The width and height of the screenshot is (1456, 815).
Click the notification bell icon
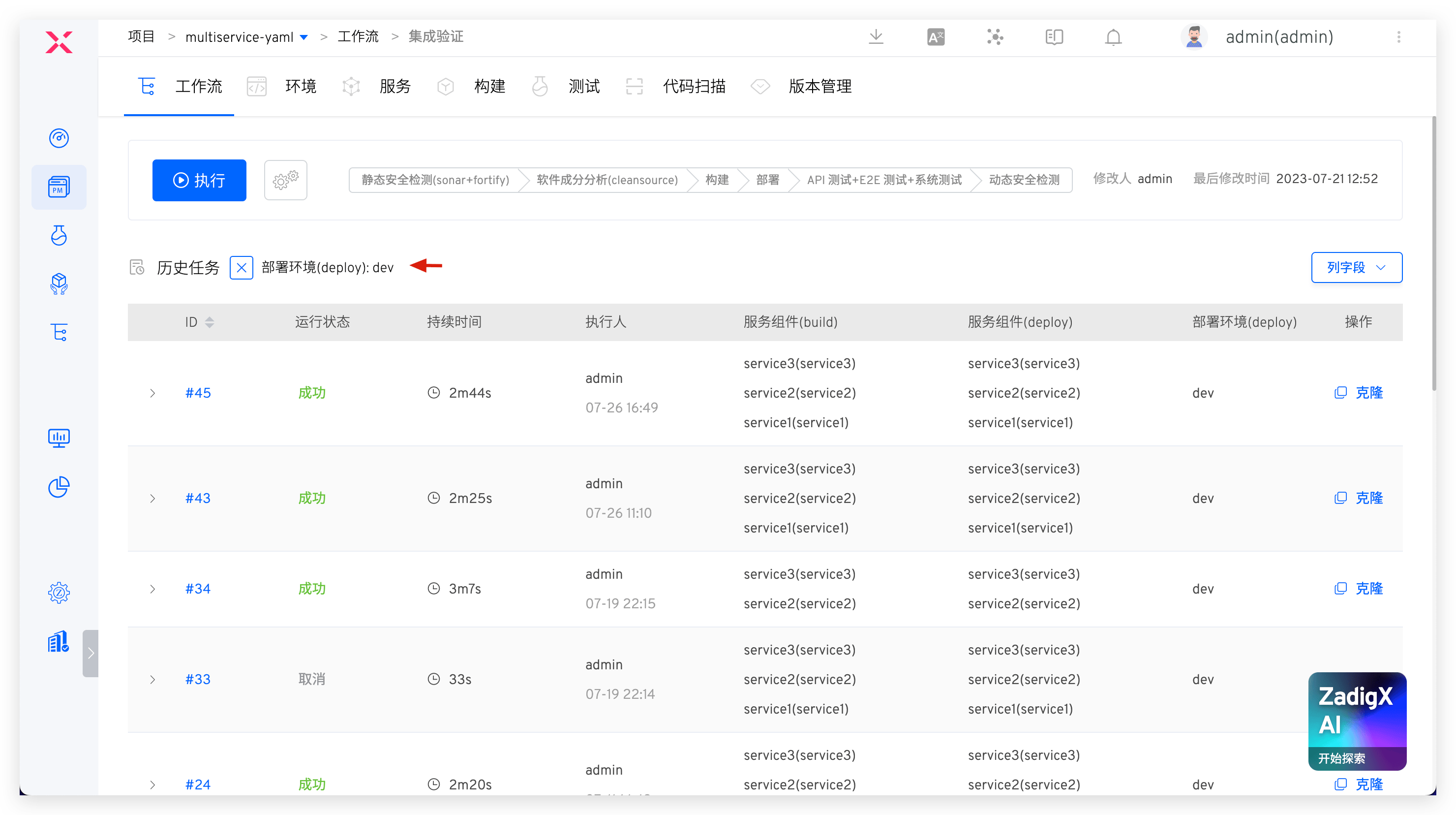(1113, 37)
